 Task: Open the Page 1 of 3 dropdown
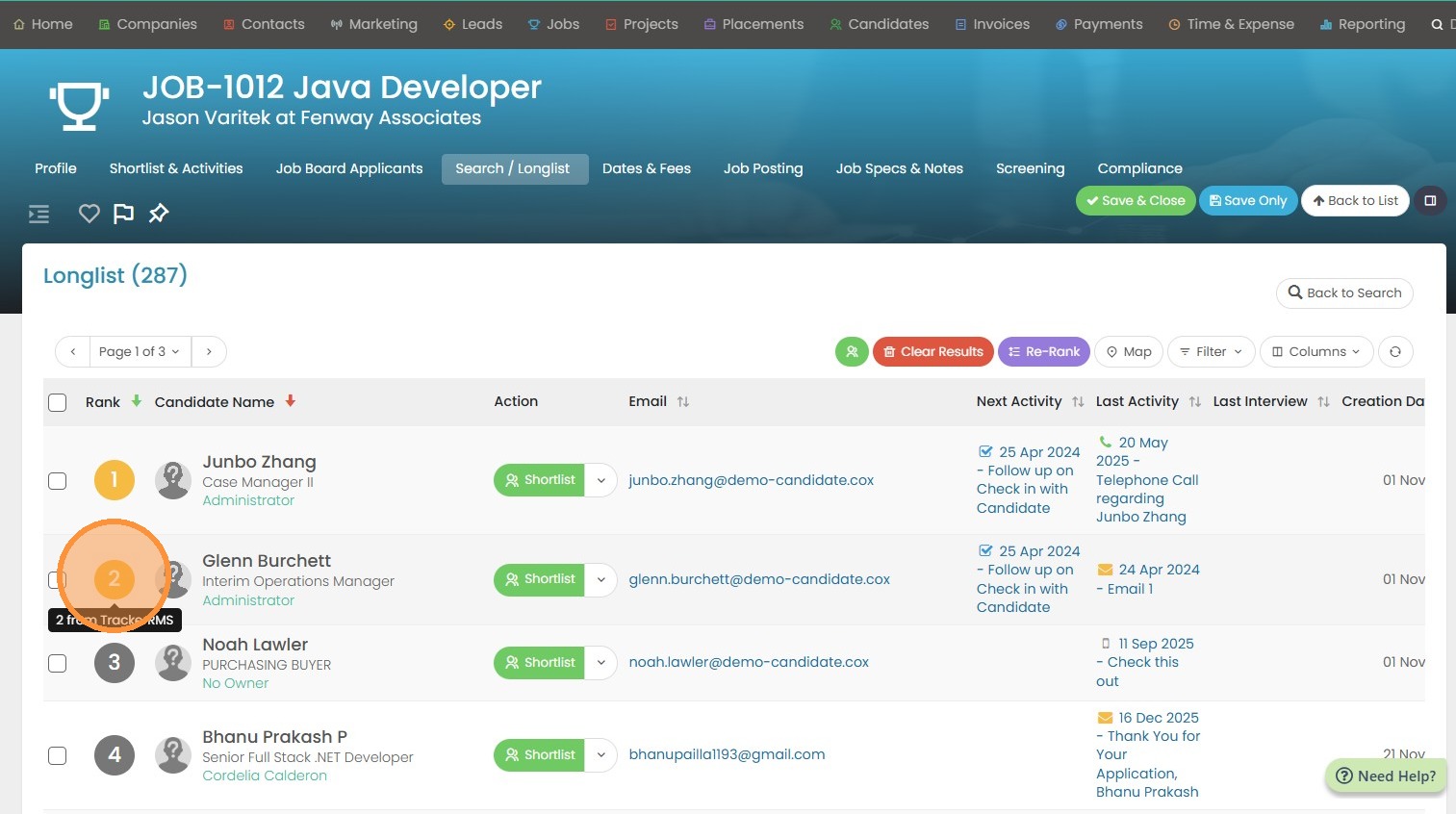[140, 352]
